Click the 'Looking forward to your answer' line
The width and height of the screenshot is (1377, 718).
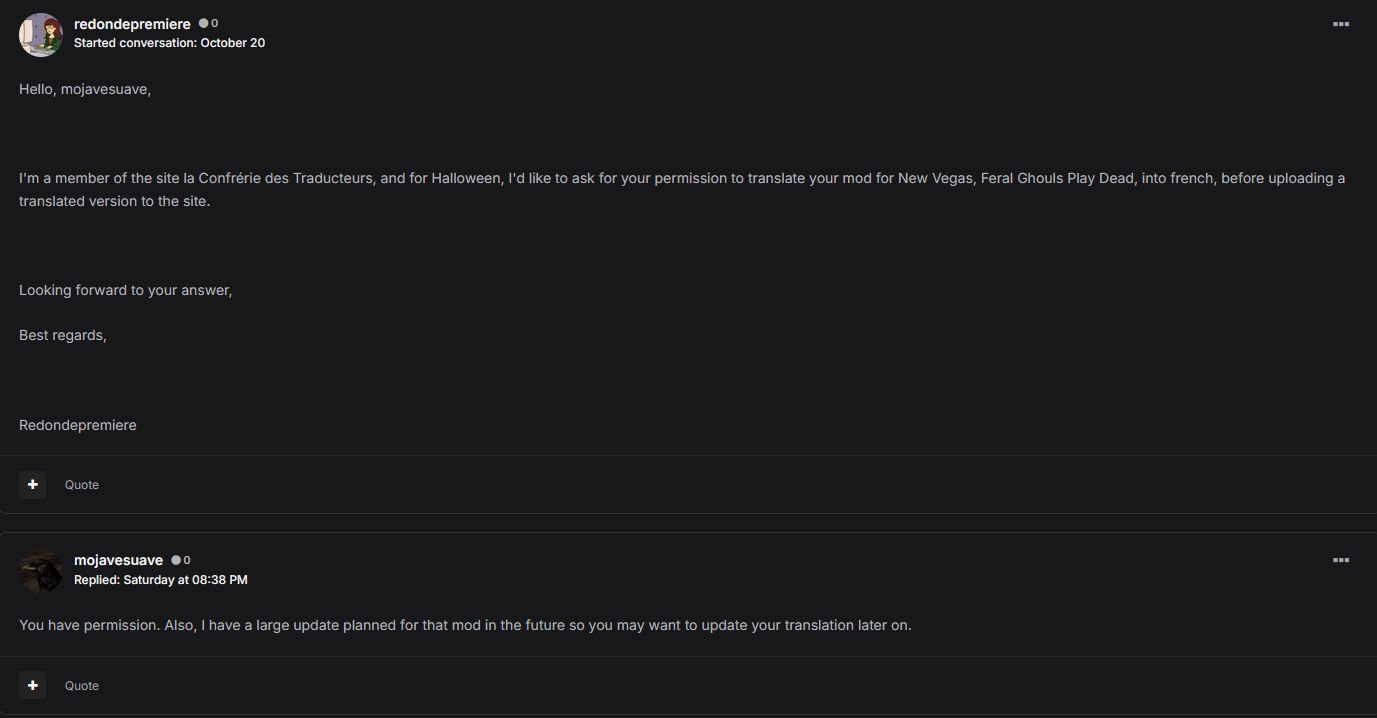(x=125, y=290)
